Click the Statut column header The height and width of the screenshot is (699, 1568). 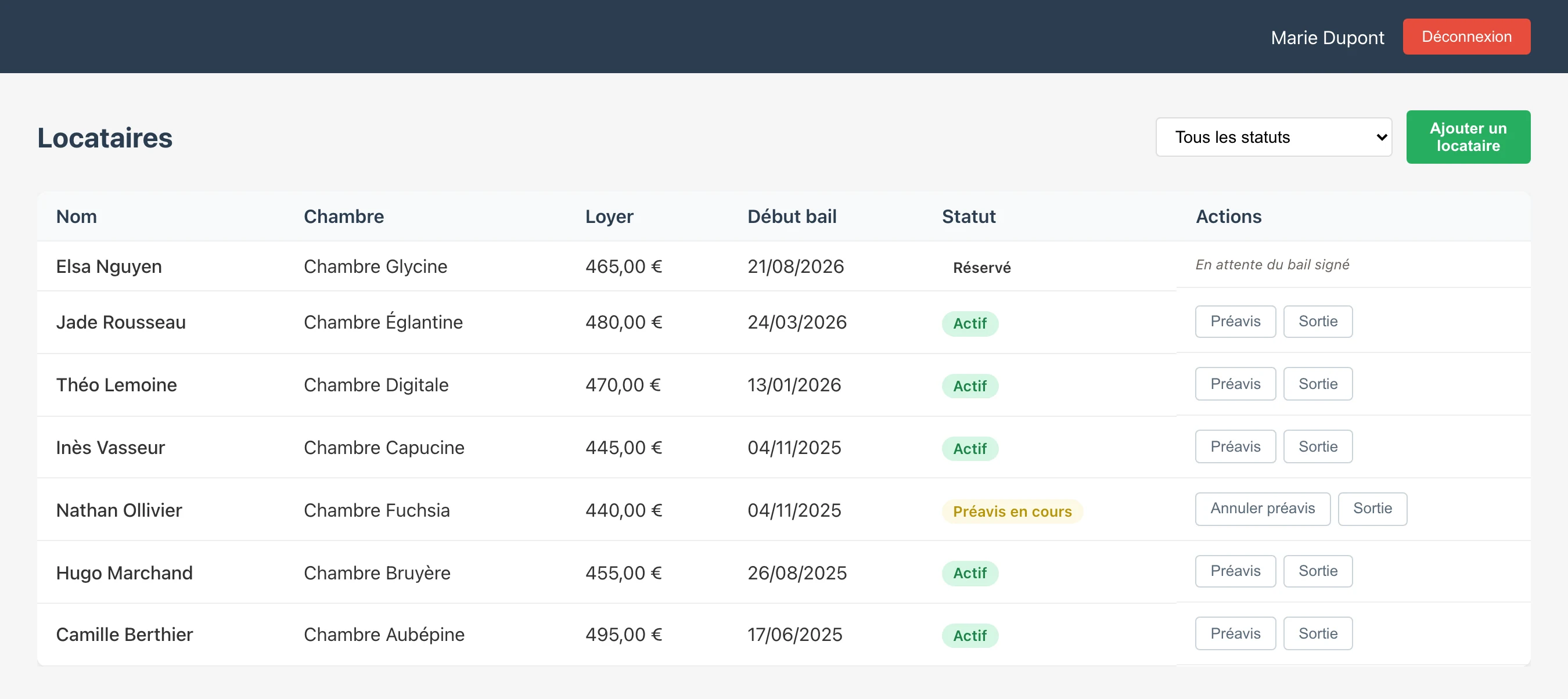(969, 217)
